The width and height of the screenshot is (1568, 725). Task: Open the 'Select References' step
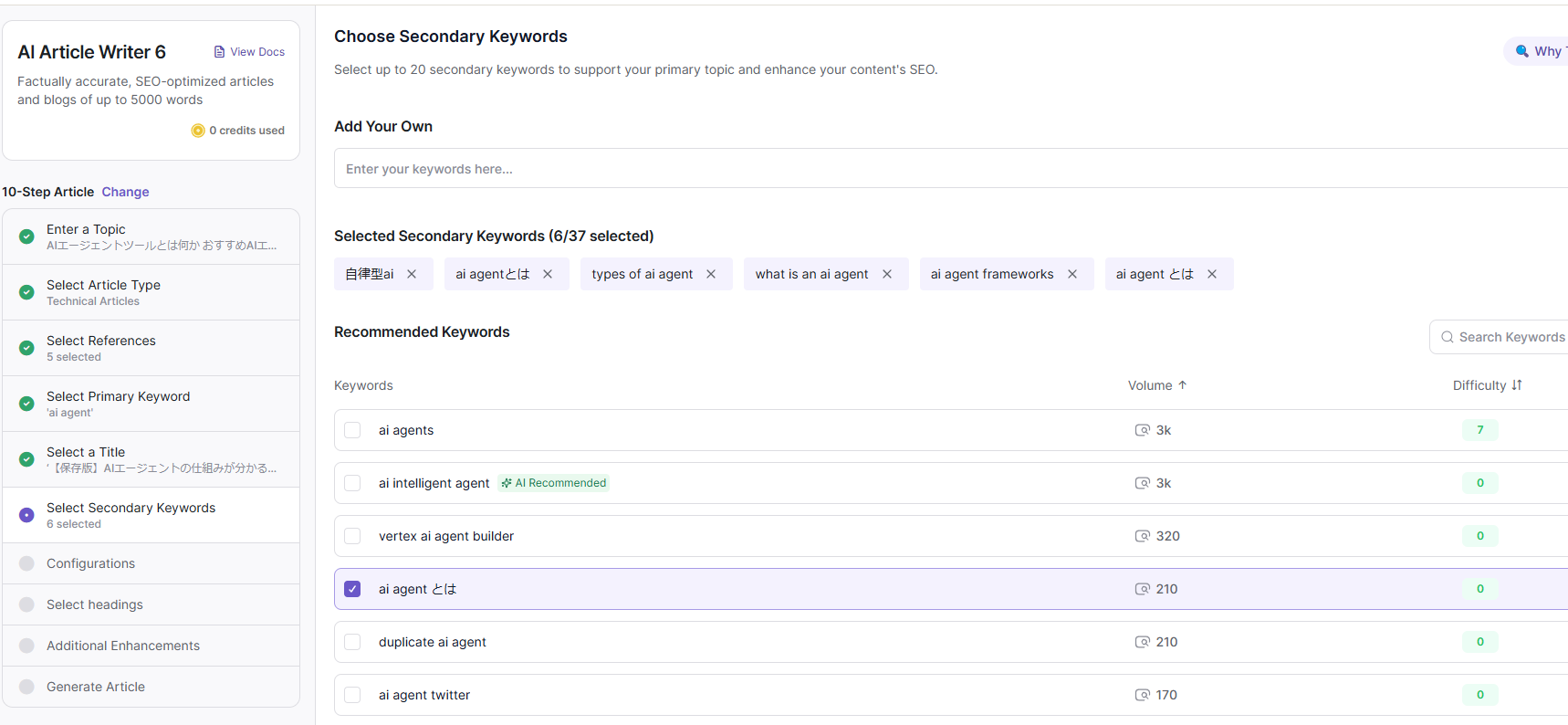tap(100, 348)
